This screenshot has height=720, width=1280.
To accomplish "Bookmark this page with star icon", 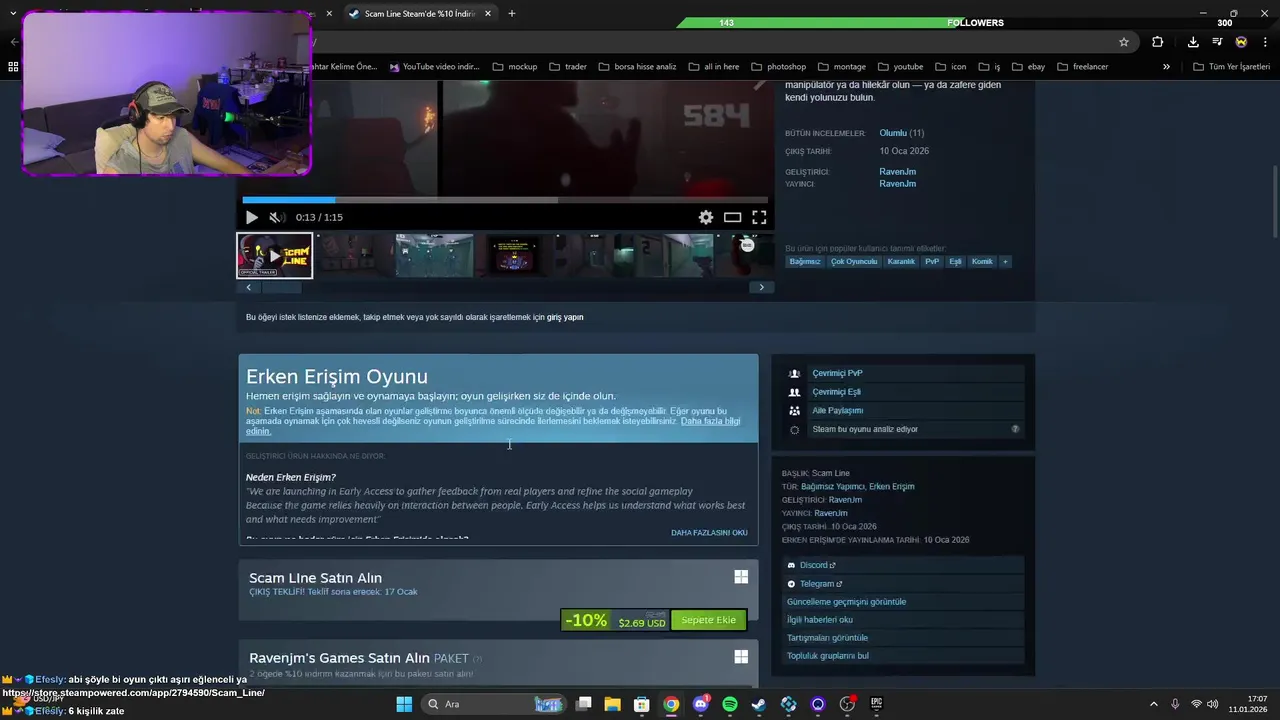I will (1124, 42).
